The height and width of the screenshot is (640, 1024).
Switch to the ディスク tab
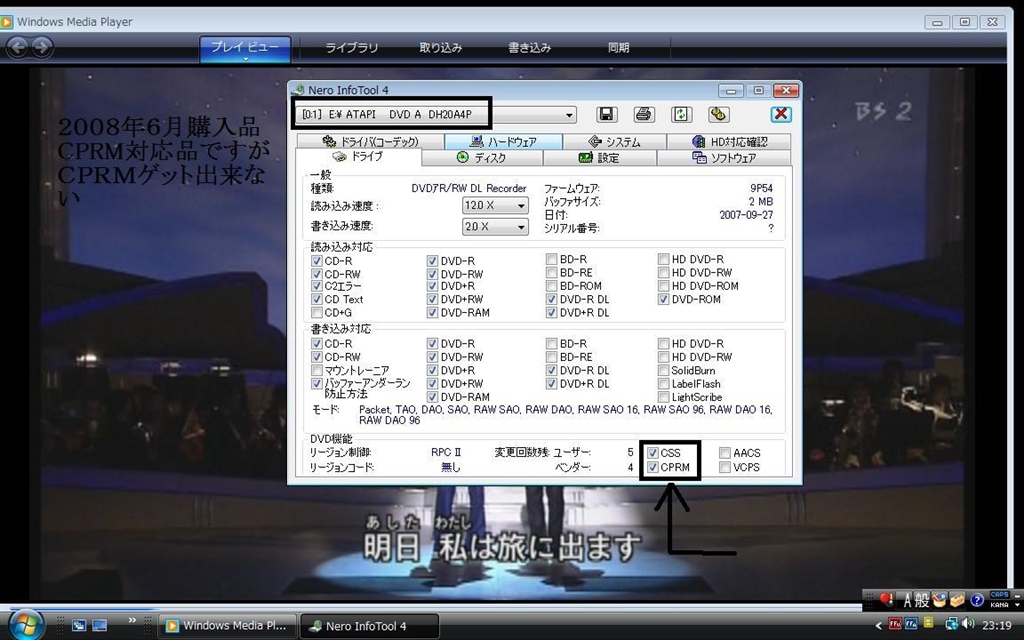pyautogui.click(x=481, y=157)
